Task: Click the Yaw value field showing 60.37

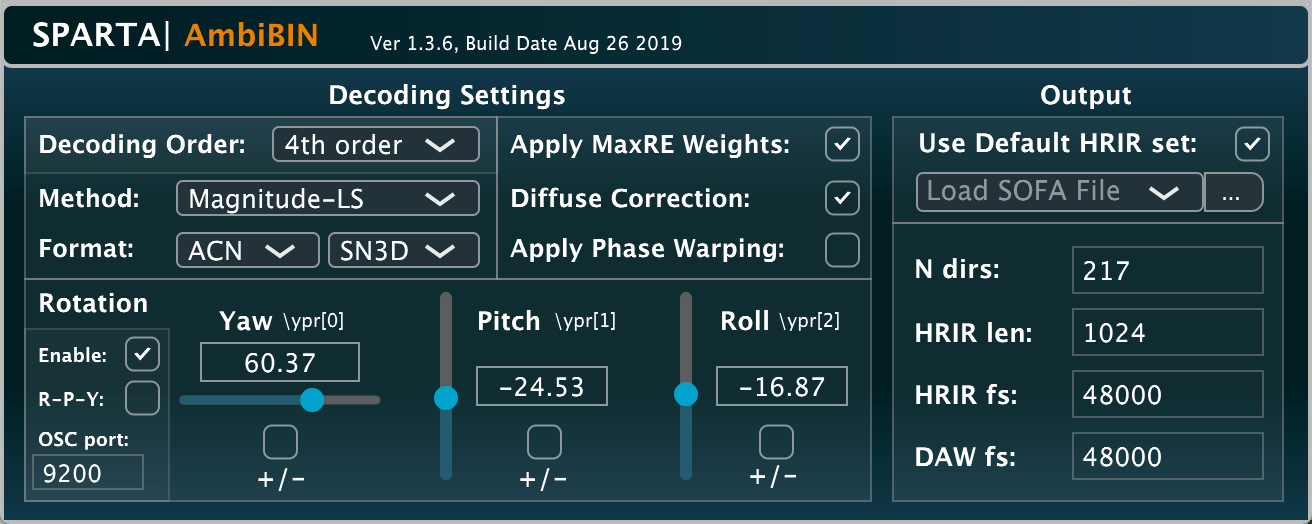Action: pos(279,362)
